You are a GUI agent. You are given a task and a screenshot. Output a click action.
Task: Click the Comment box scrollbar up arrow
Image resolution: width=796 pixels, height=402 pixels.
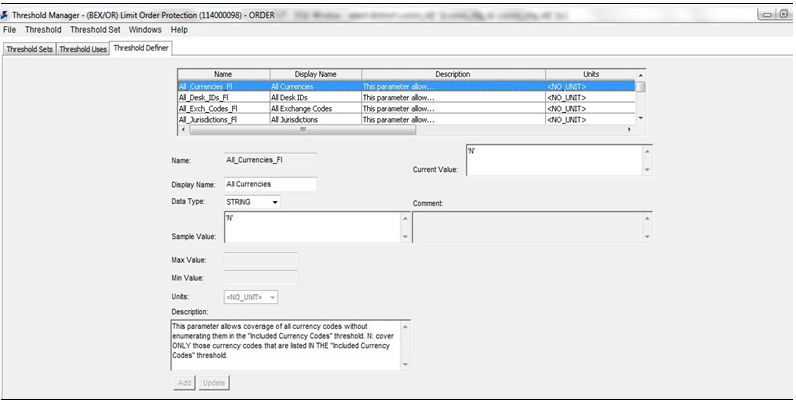(647, 218)
